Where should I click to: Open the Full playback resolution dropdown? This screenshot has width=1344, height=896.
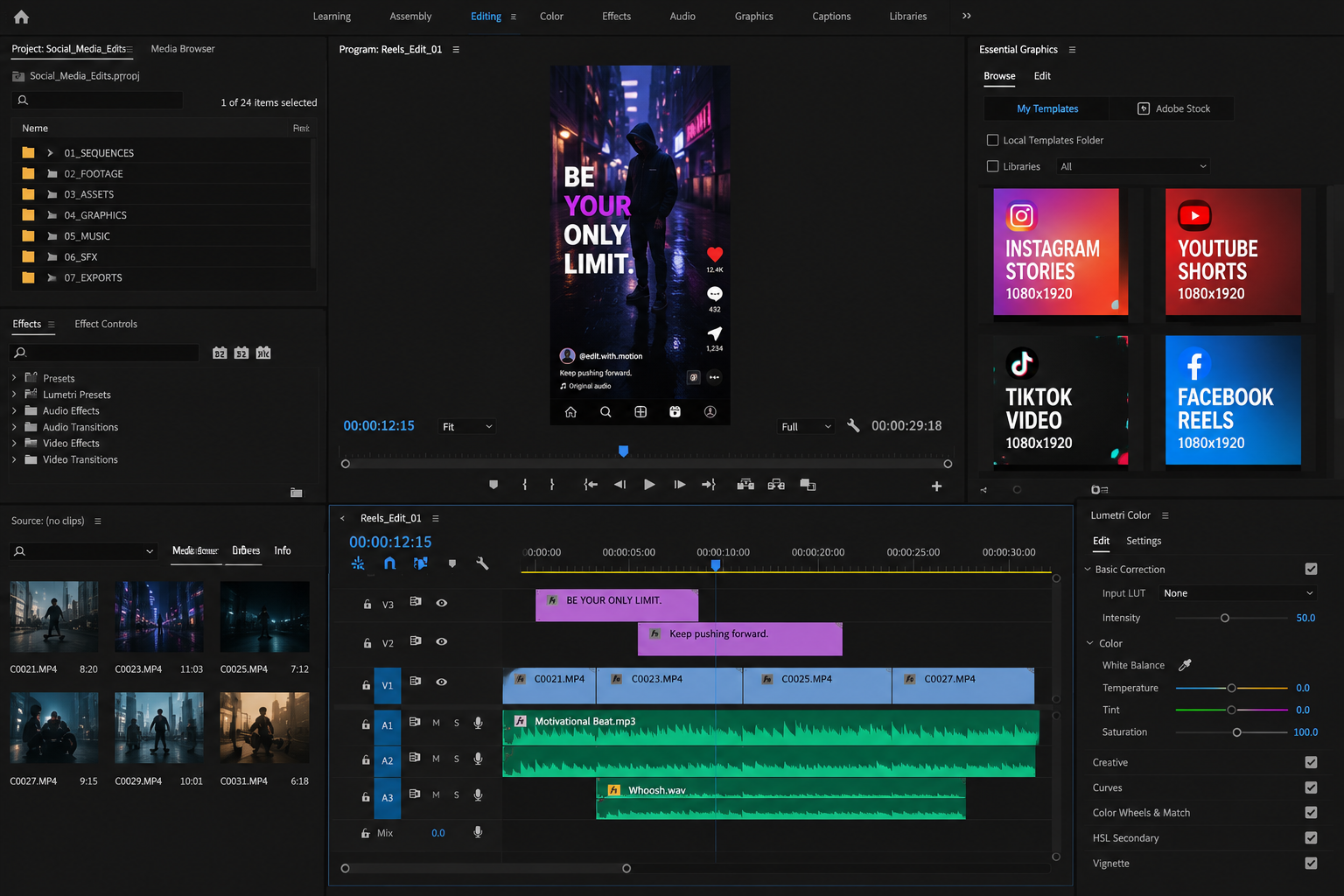pyautogui.click(x=806, y=427)
